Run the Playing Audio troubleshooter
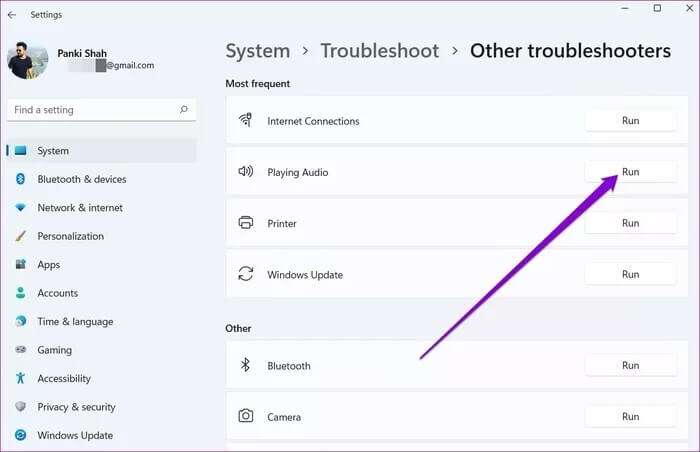700x452 pixels. (630, 172)
